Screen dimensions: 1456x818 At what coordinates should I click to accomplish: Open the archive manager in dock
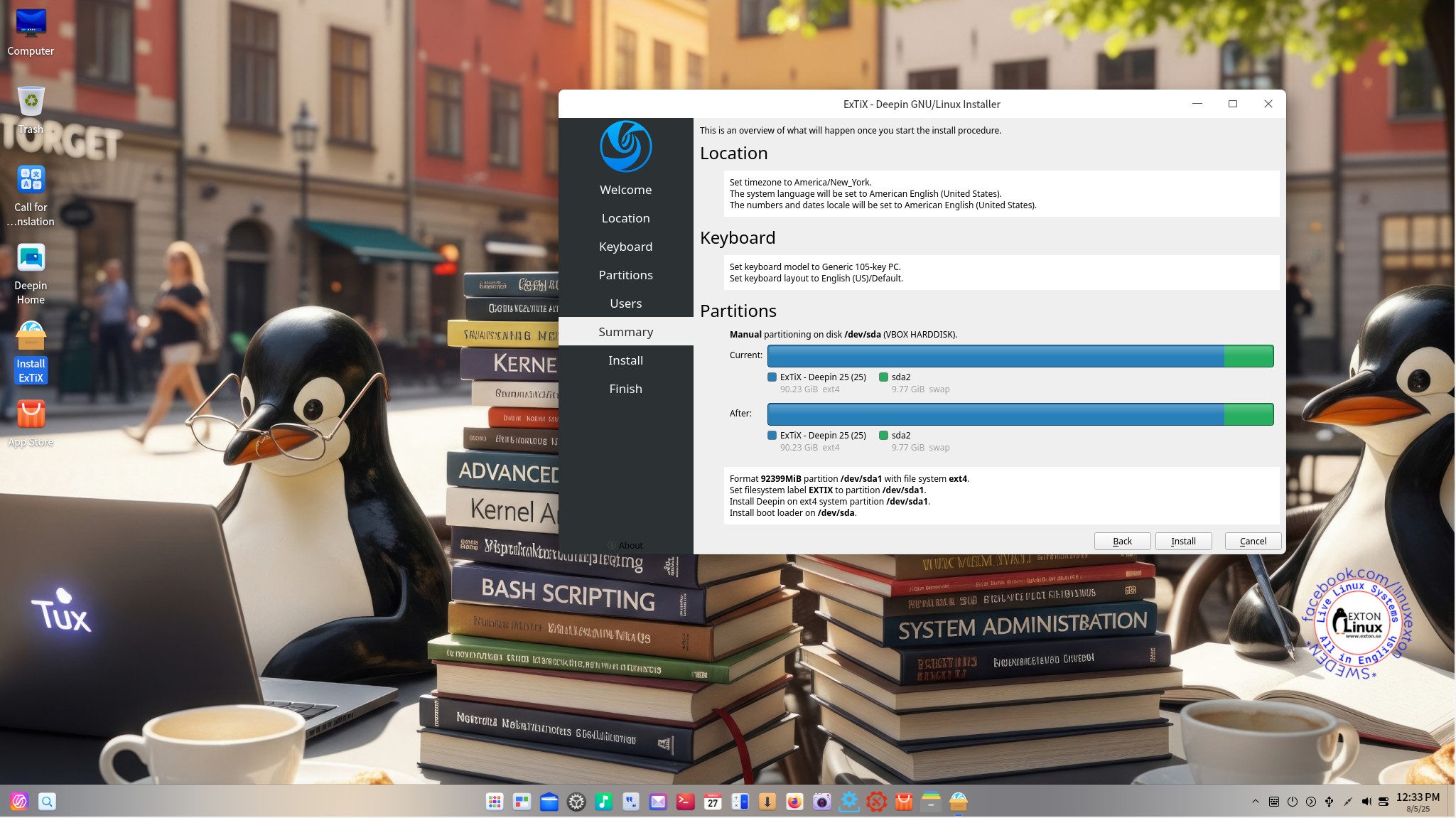(931, 802)
